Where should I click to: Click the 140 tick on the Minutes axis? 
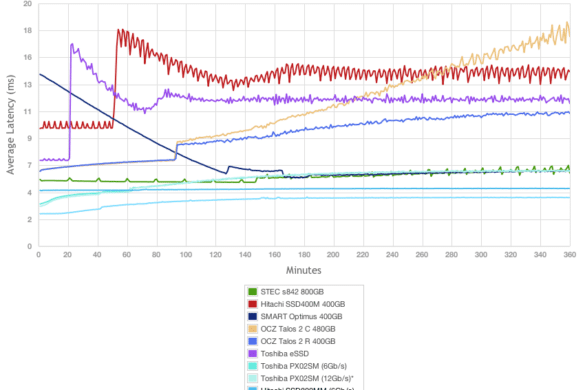tap(245, 255)
